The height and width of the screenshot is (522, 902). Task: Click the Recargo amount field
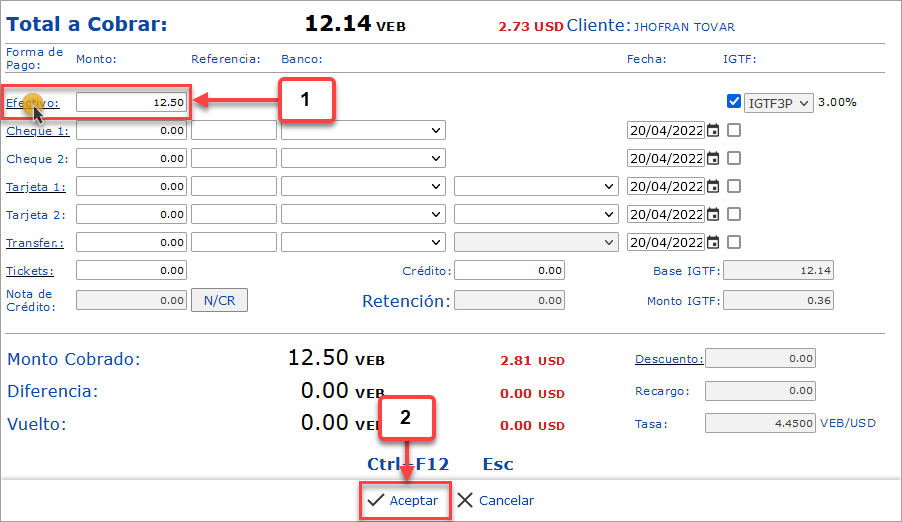760,391
